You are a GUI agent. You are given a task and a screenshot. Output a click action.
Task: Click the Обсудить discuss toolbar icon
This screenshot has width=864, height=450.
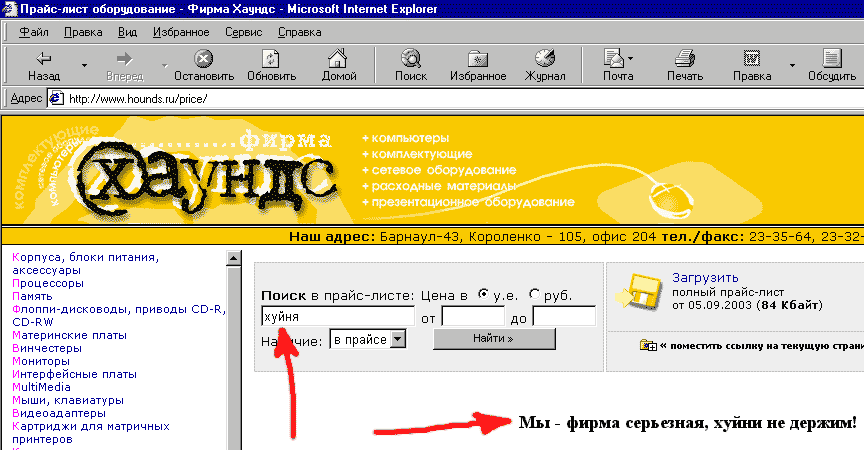click(831, 58)
